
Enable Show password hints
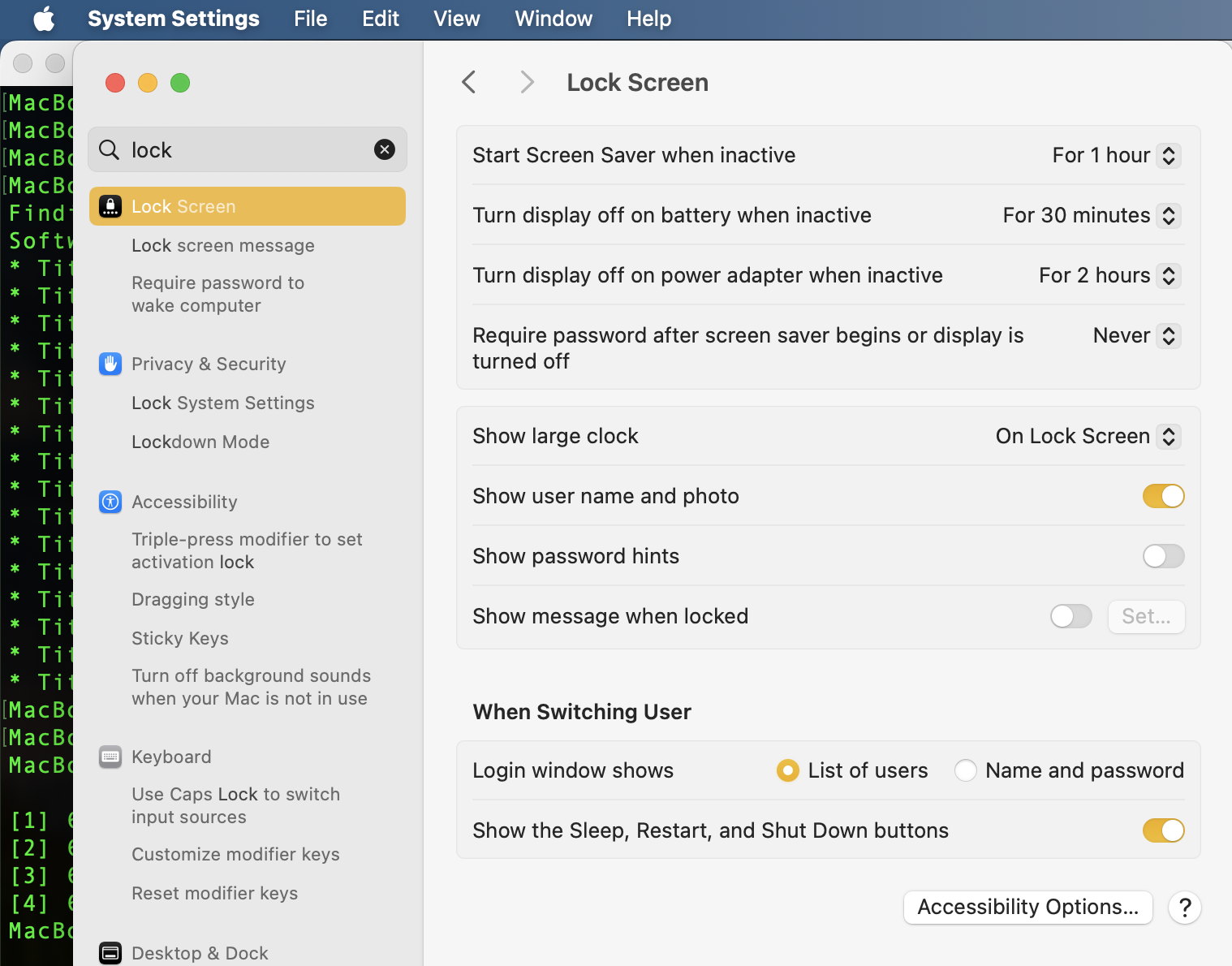[x=1163, y=556]
